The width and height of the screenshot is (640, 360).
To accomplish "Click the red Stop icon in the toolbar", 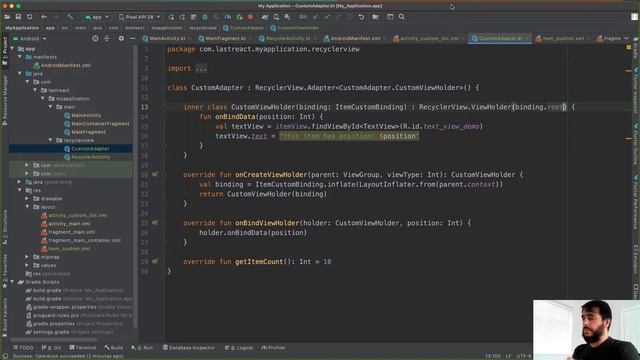I will coord(250,17).
